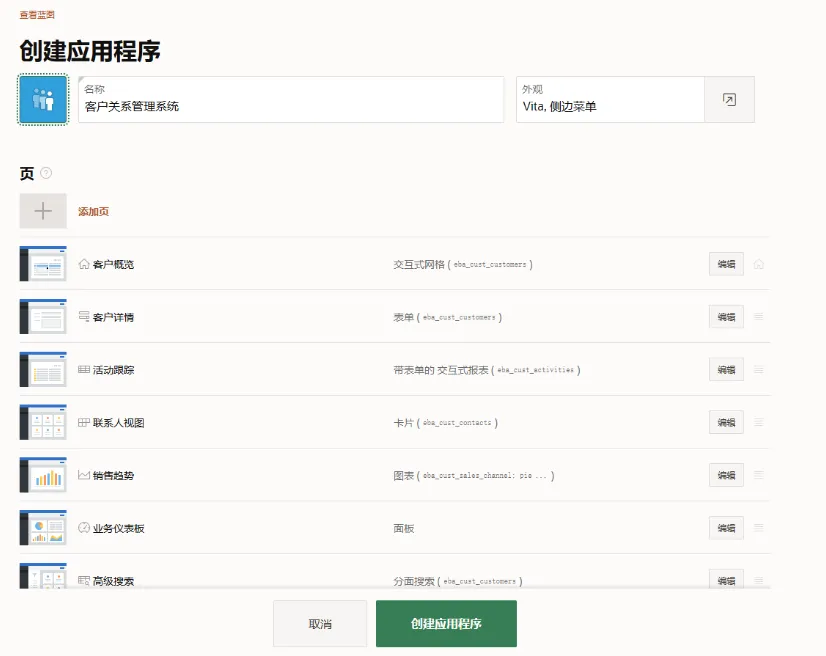Click the reorder handle in 客户详情 row
Screen dimensions: 826x656
click(759, 317)
